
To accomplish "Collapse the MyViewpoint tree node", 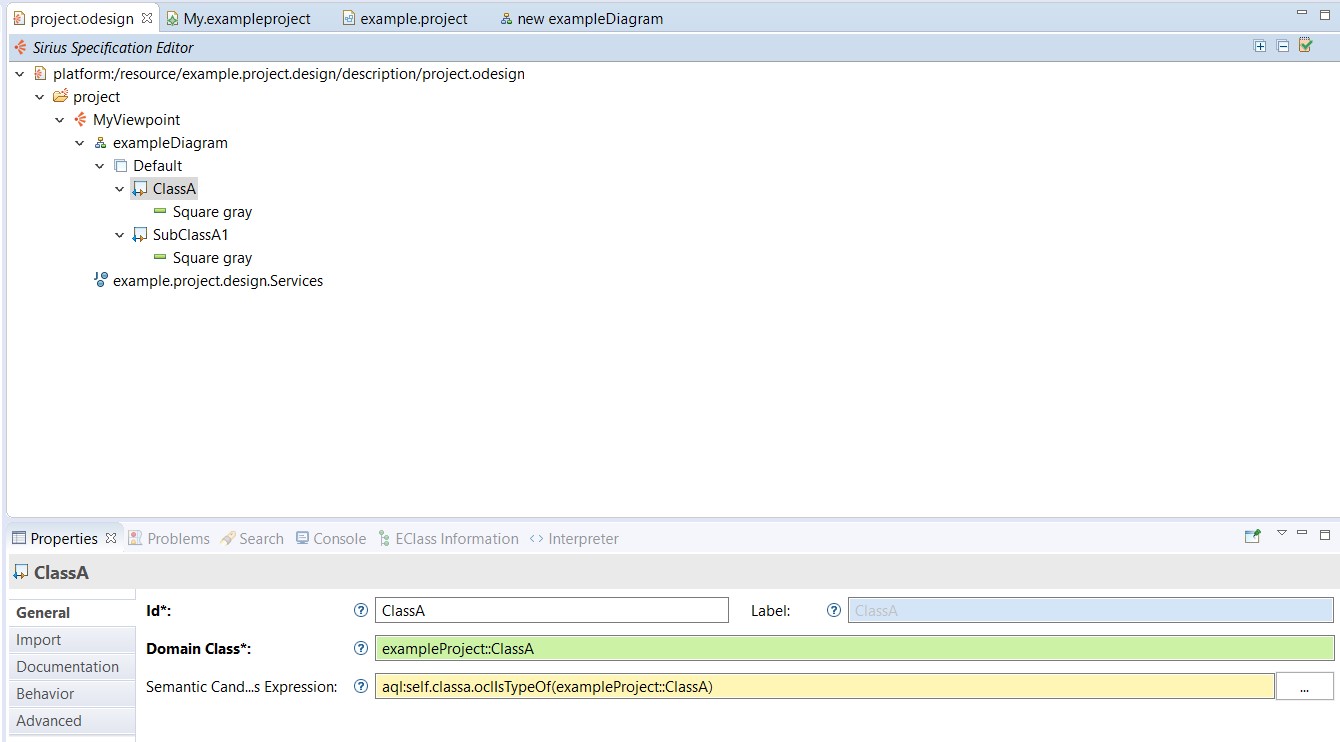I will coord(60,120).
